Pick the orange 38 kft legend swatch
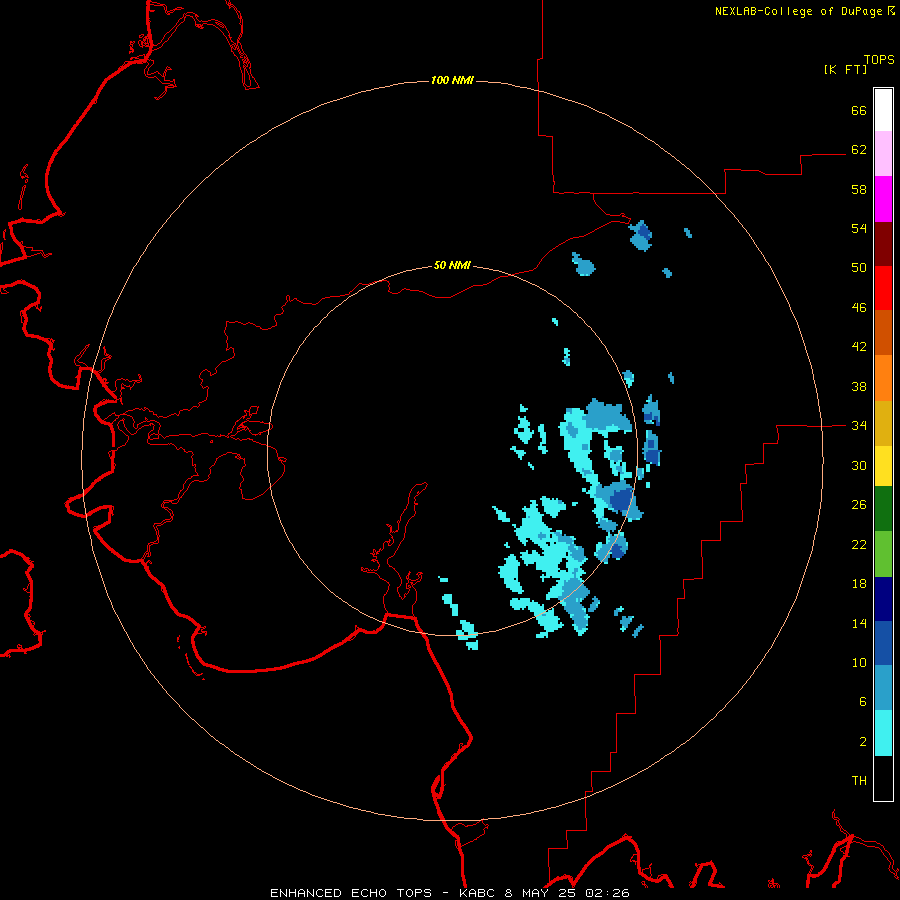Screen dimensions: 900x900 click(883, 377)
